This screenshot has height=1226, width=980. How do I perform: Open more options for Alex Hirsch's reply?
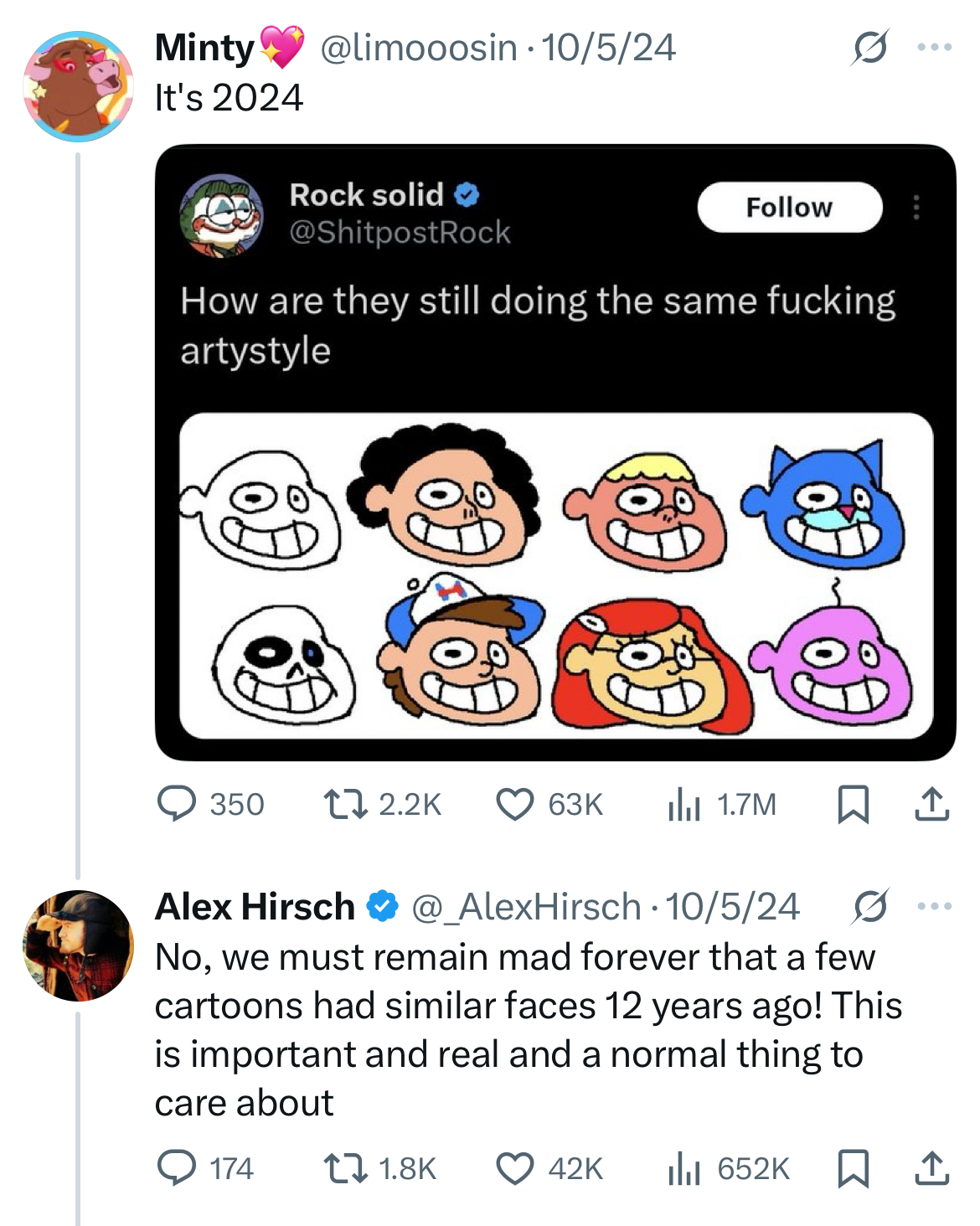pos(934,906)
